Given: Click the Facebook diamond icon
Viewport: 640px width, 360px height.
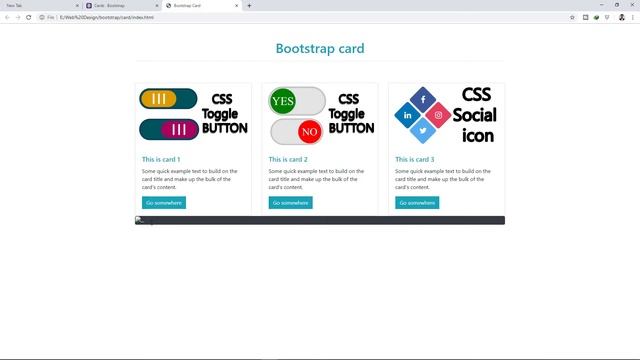Looking at the screenshot, I should click(x=423, y=99).
